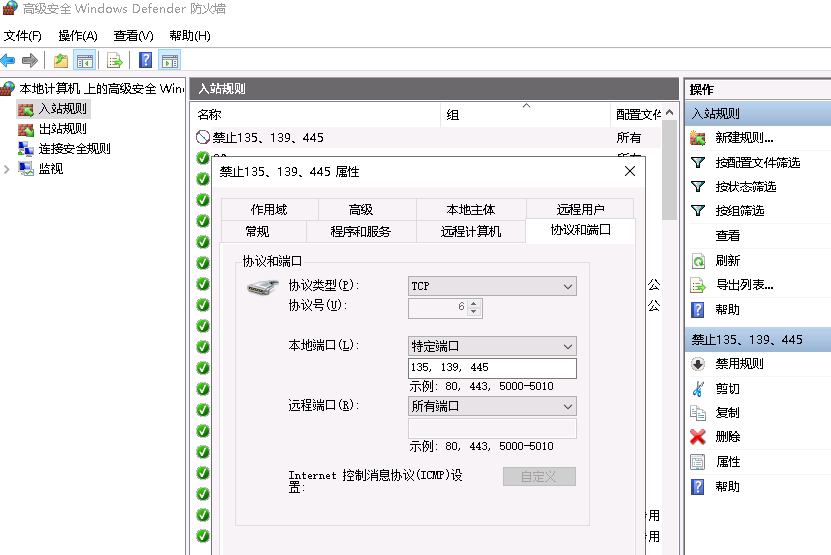Switch to the 程序和服务 tab
Screen dimensions: 831x555
pos(360,232)
